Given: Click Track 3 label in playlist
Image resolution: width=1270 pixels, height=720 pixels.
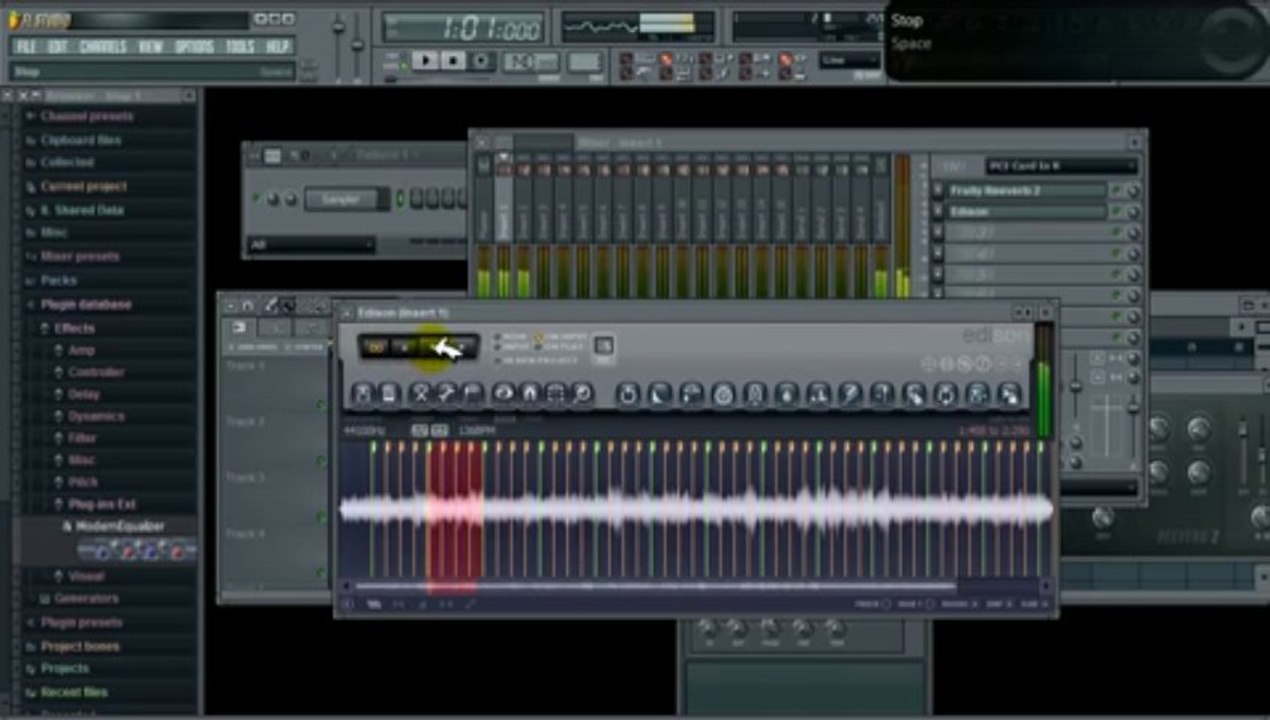Looking at the screenshot, I should click(x=245, y=478).
